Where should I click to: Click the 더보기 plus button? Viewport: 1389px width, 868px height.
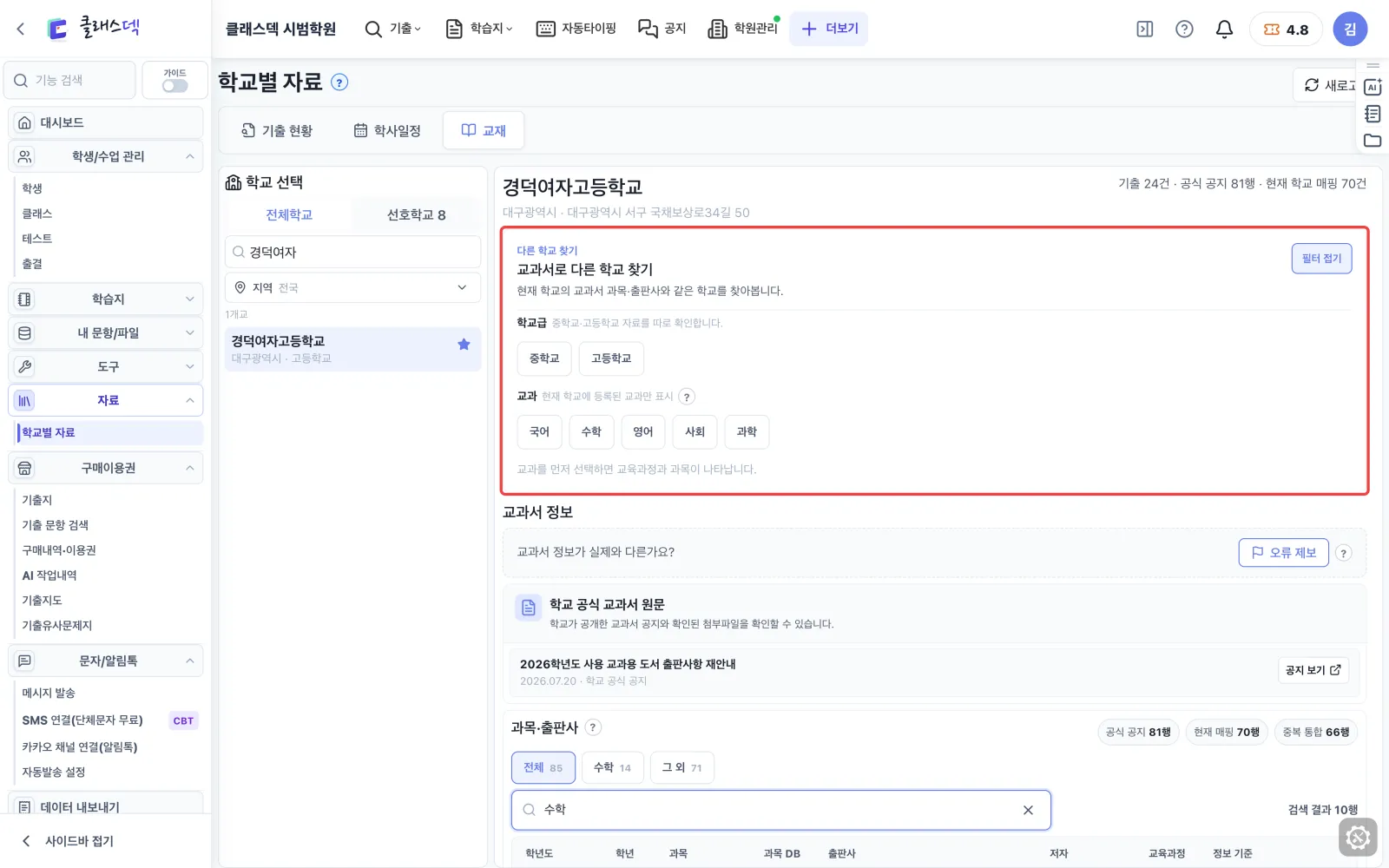coord(829,29)
